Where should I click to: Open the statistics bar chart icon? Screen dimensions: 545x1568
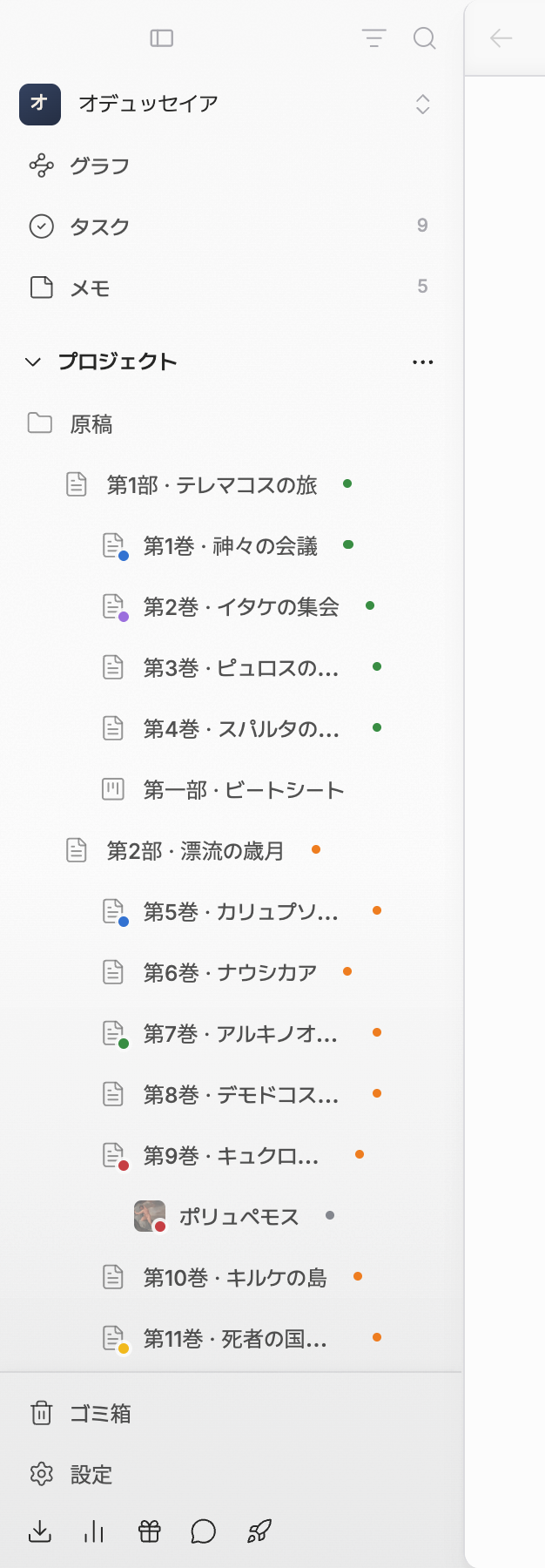pyautogui.click(x=94, y=1531)
